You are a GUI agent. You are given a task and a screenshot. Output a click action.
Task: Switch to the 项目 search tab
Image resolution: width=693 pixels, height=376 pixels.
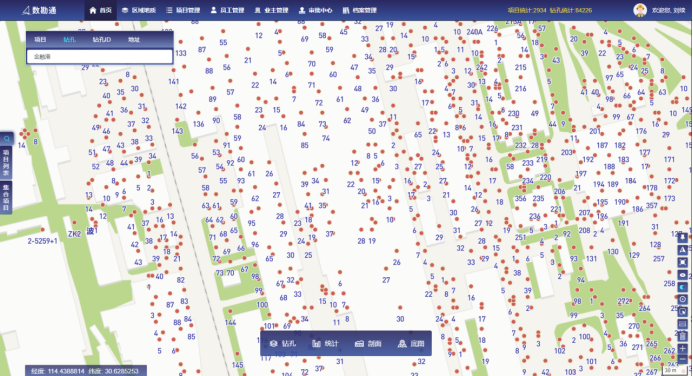[x=40, y=39]
